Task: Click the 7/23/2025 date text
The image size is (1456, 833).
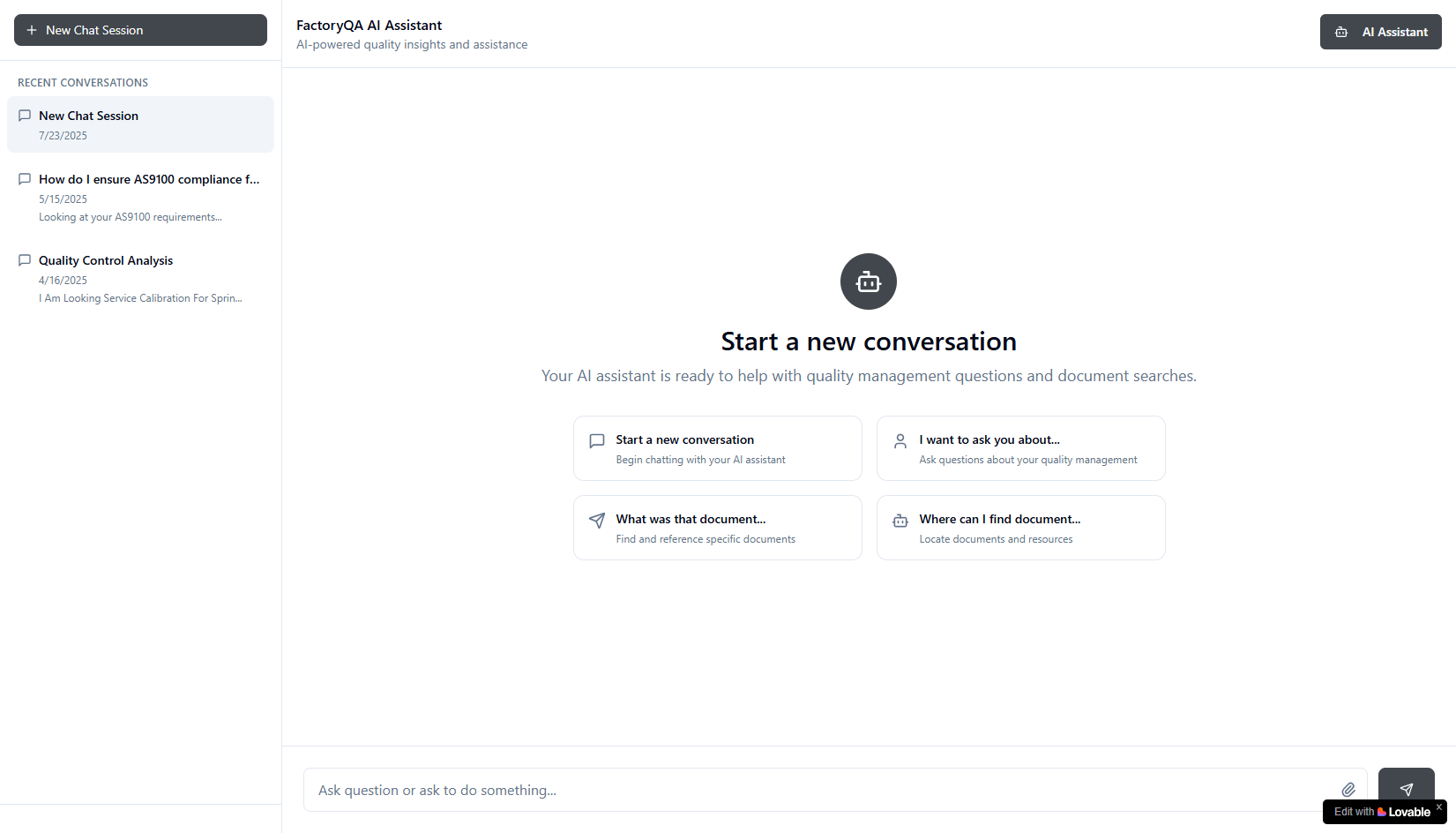Action: (63, 136)
